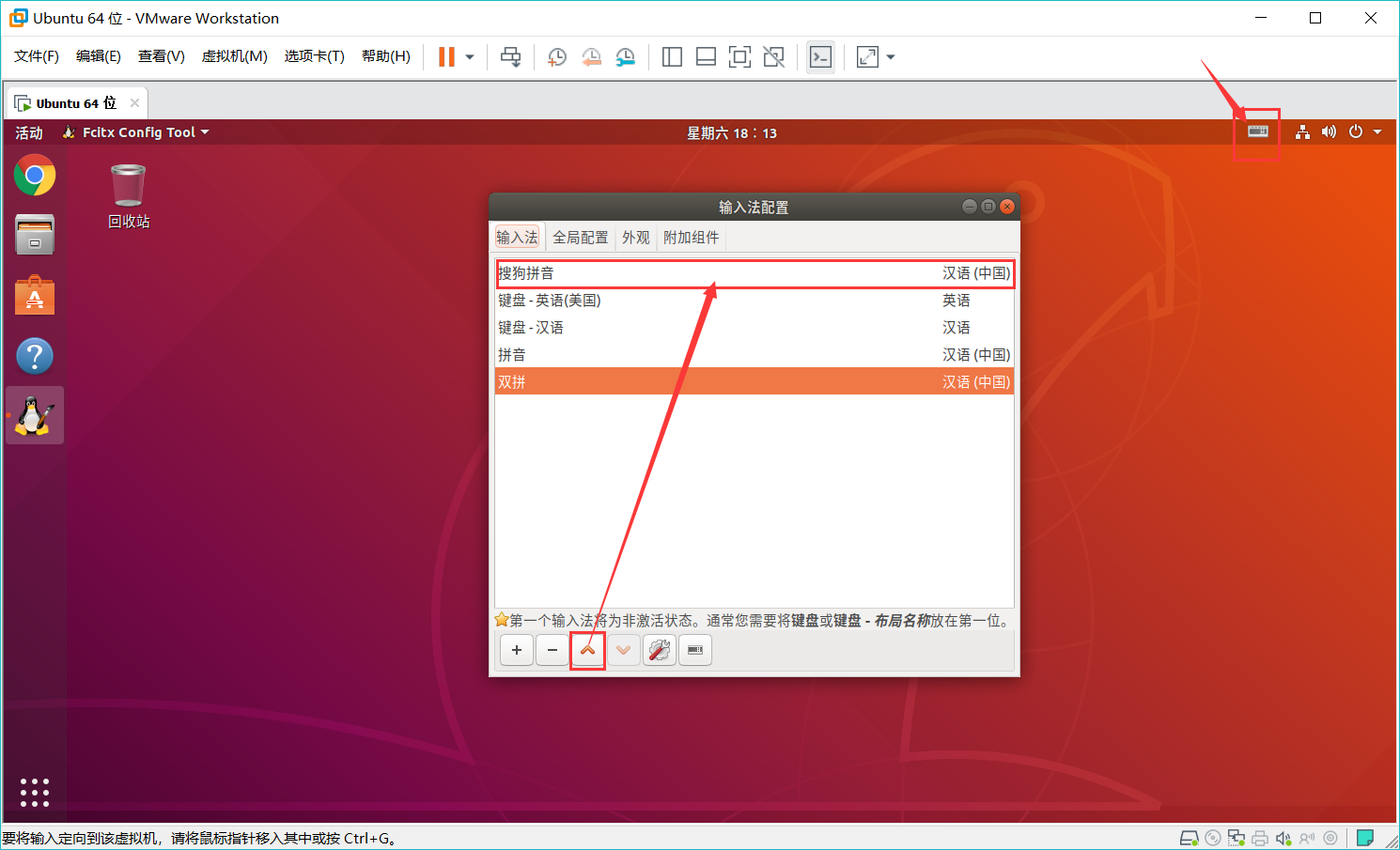Click the printer status icon in VMware status bar
The image size is (1400, 850).
[1260, 838]
